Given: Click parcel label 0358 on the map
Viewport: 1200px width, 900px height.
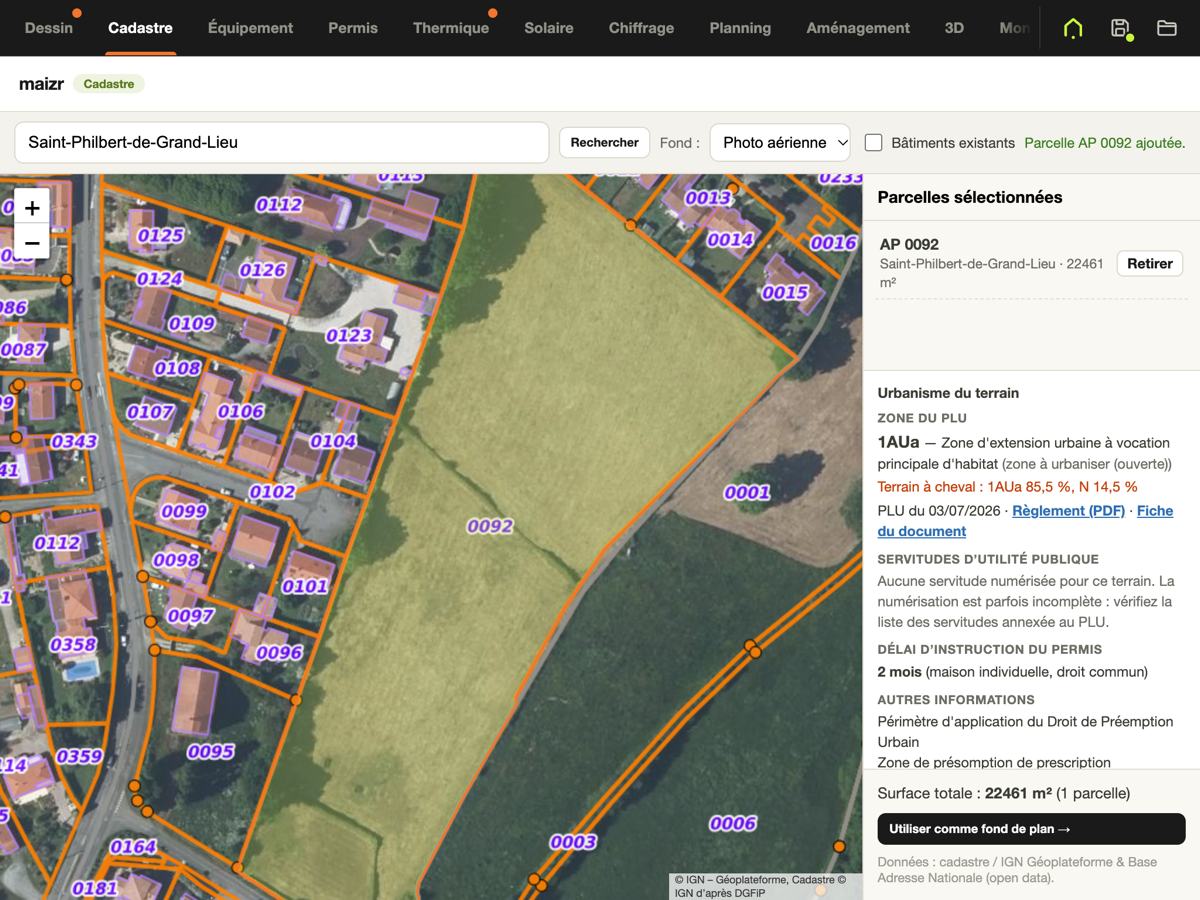Looking at the screenshot, I should [73, 644].
